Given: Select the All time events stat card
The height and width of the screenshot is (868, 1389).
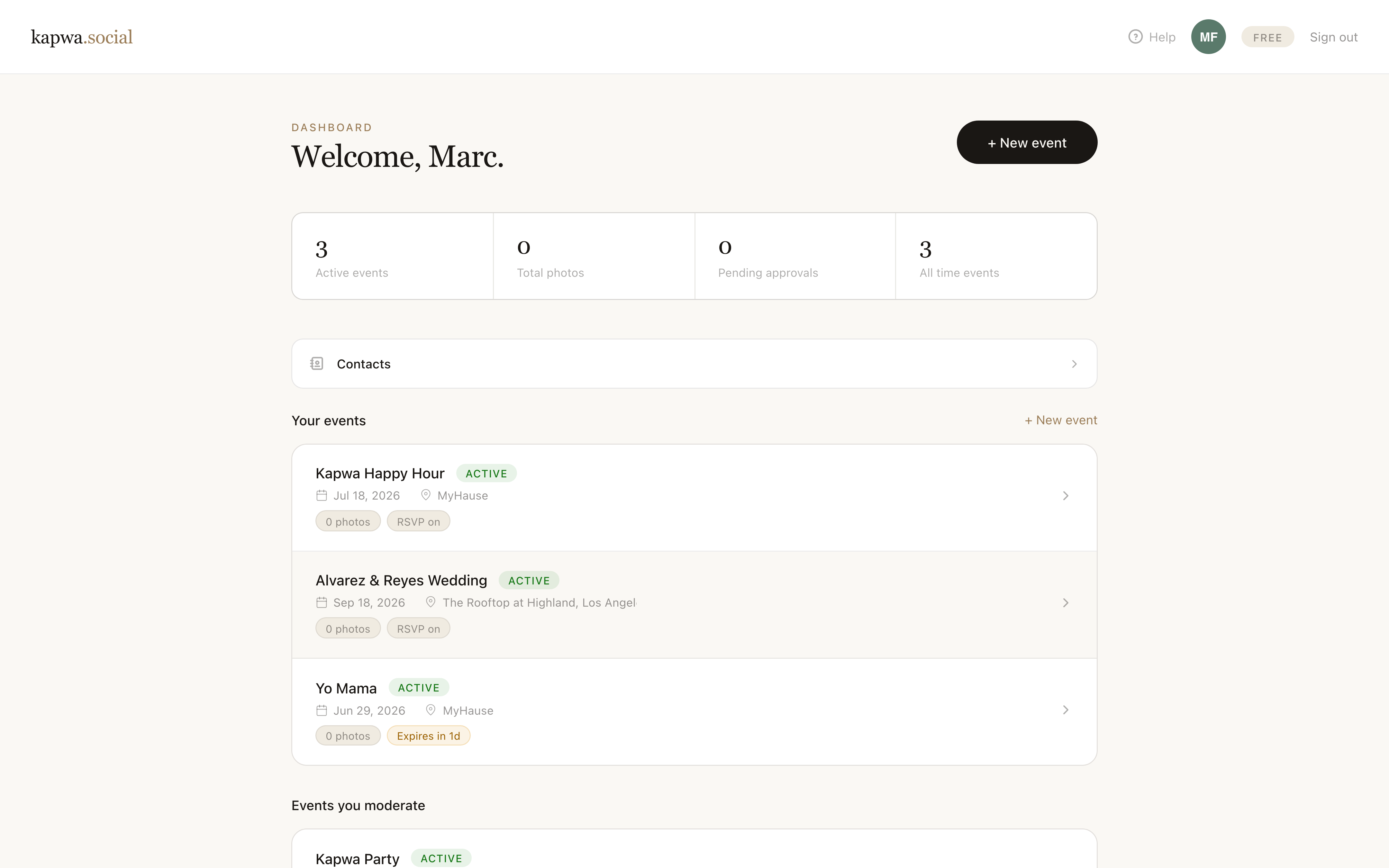Looking at the screenshot, I should point(996,256).
